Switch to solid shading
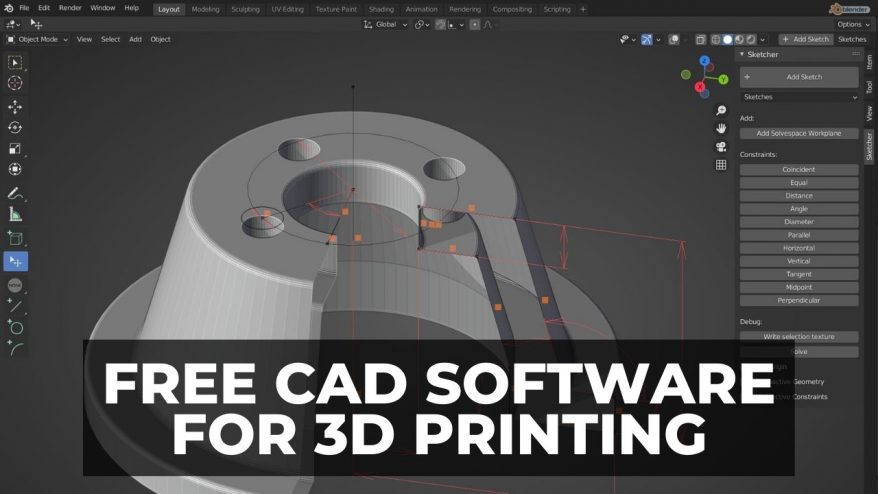The height and width of the screenshot is (494, 878). click(727, 39)
